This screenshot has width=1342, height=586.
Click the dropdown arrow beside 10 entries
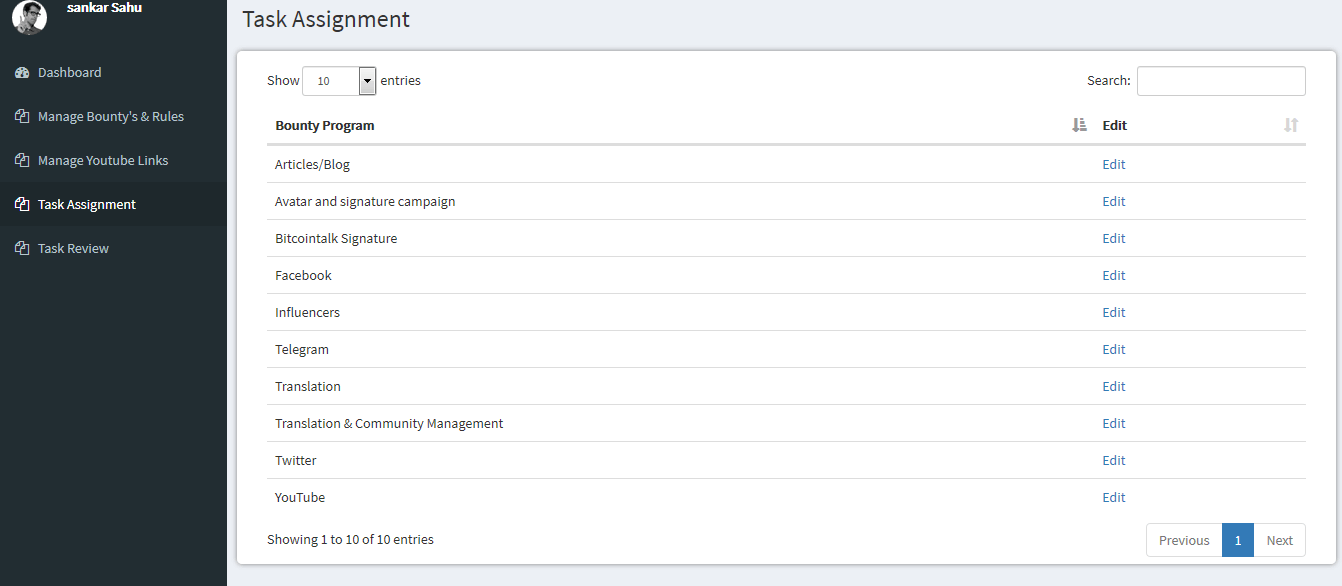tap(367, 81)
